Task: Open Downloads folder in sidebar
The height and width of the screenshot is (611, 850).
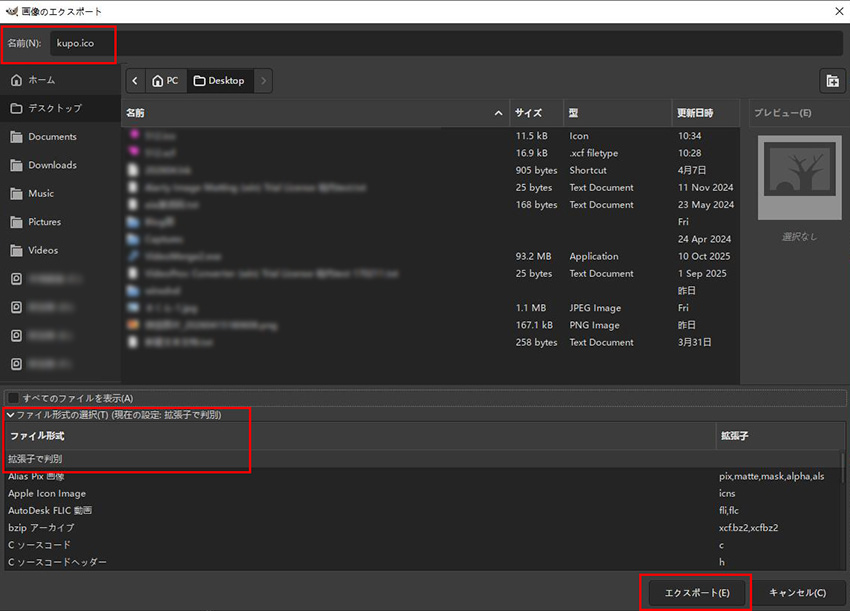Action: click(52, 165)
